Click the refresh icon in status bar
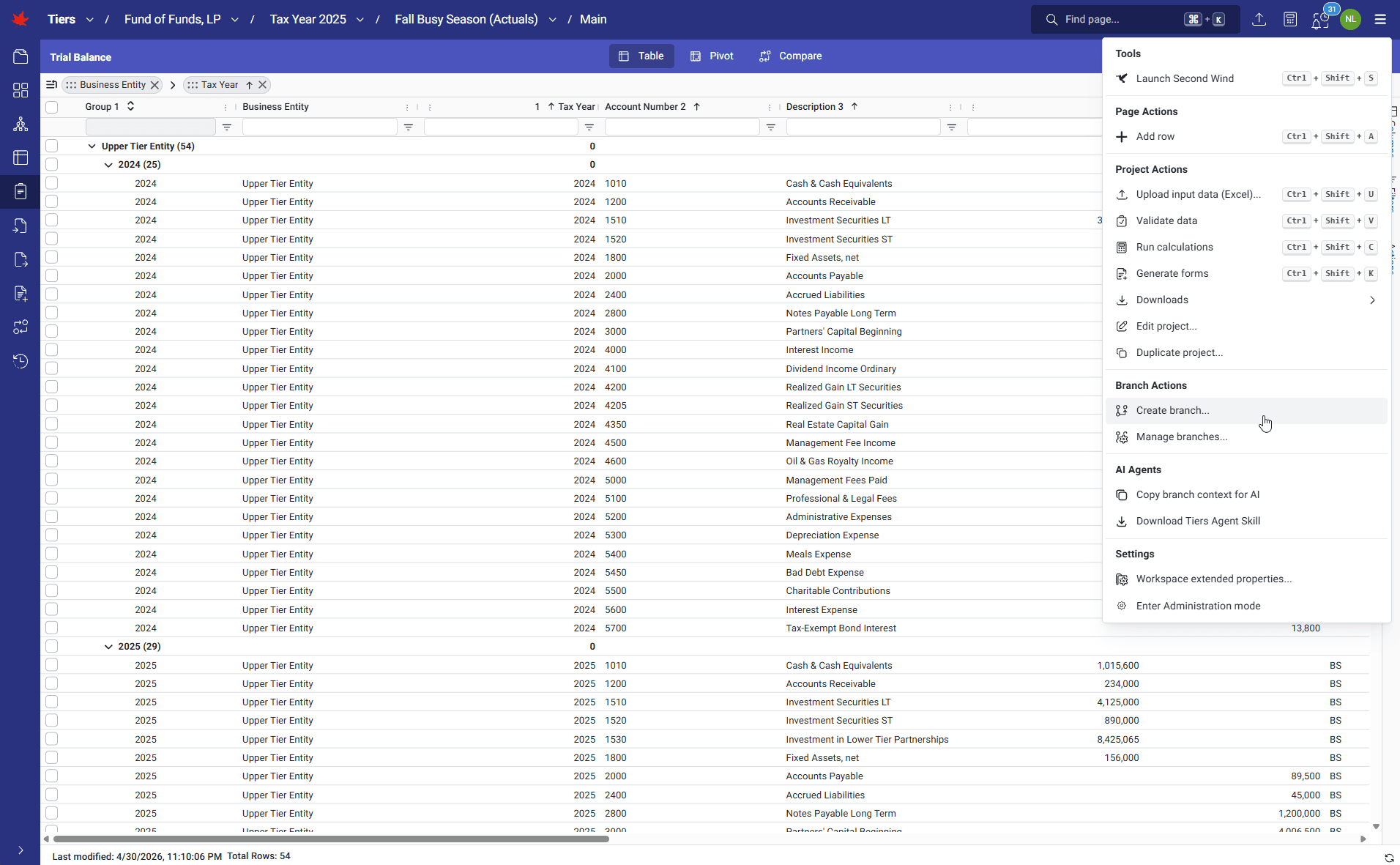The image size is (1400, 865). pyautogui.click(x=1389, y=857)
